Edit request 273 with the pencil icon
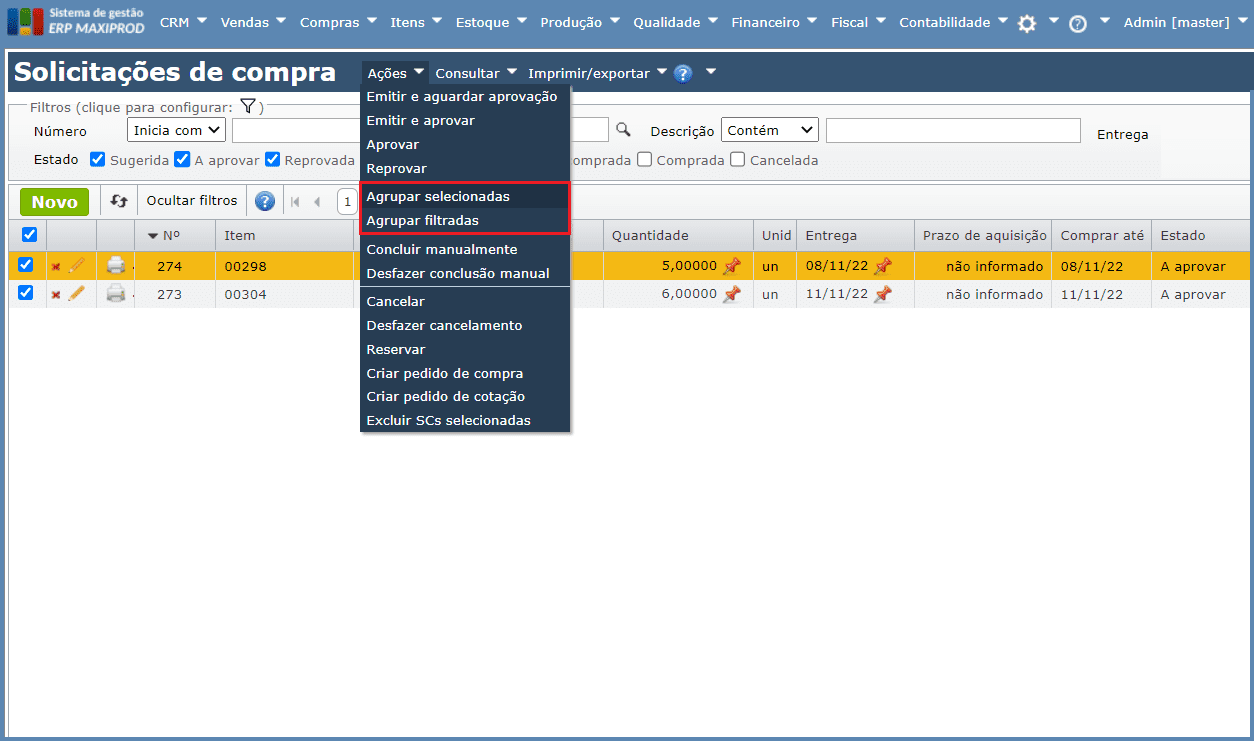1254x741 pixels. pyautogui.click(x=76, y=293)
